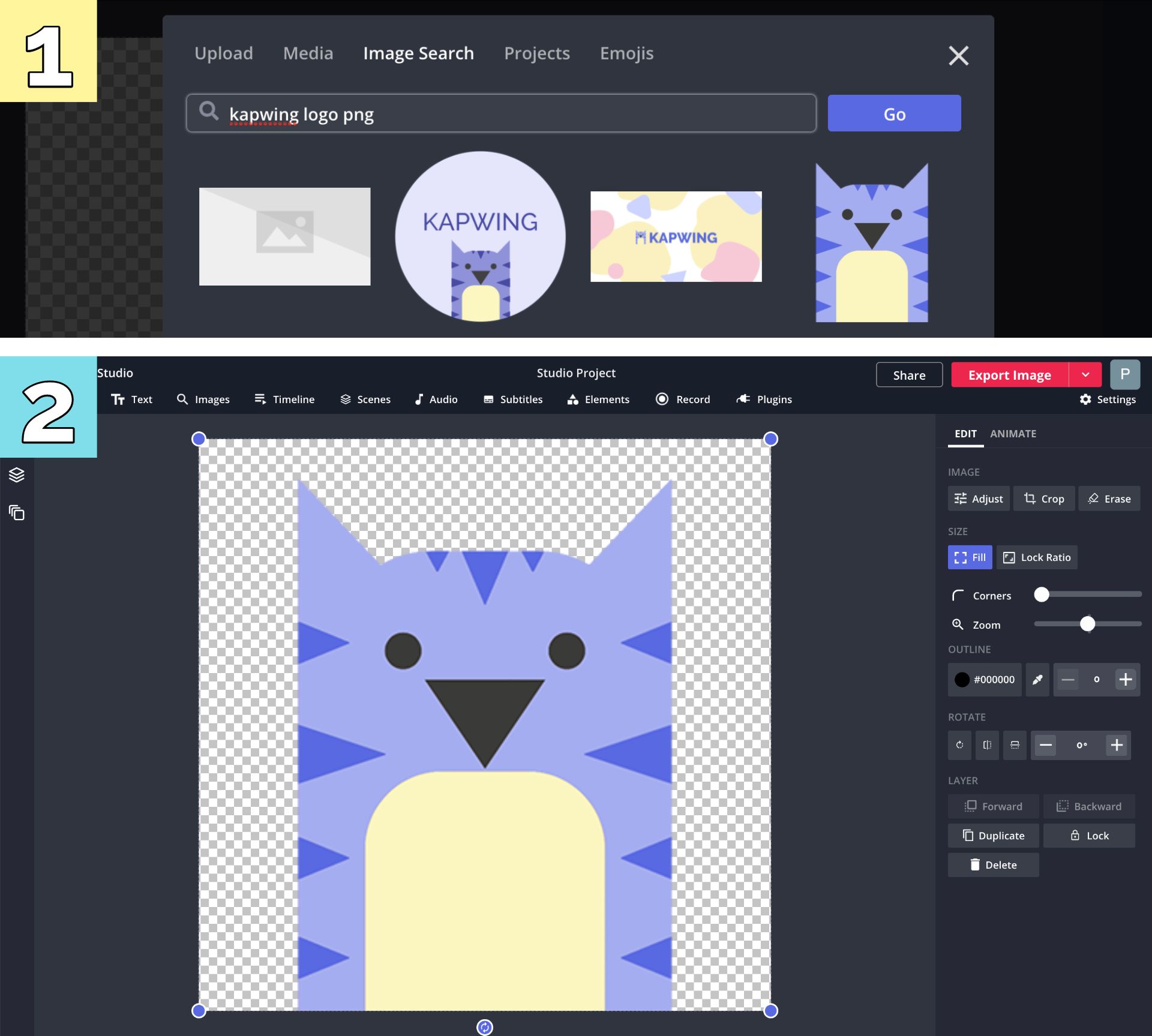Viewport: 1152px width, 1036px height.
Task: Click the layers stack icon in left sidebar
Action: [17, 475]
